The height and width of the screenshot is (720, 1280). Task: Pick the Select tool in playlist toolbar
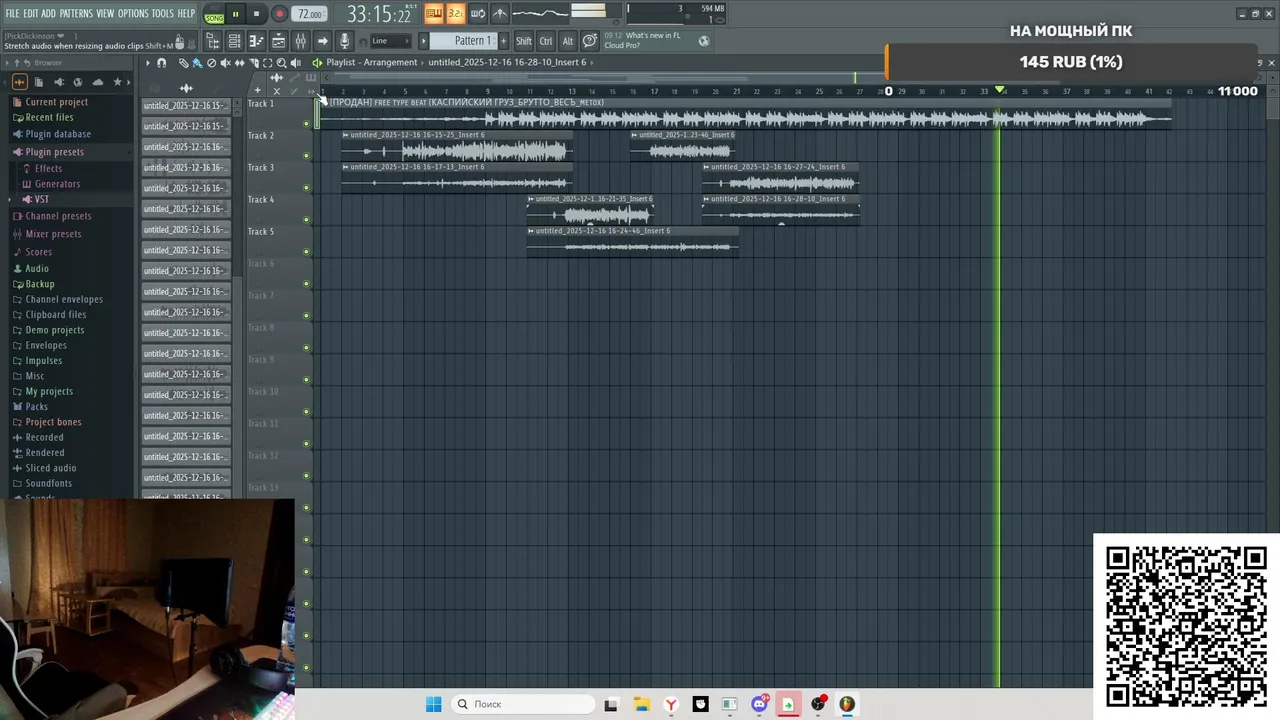click(267, 63)
